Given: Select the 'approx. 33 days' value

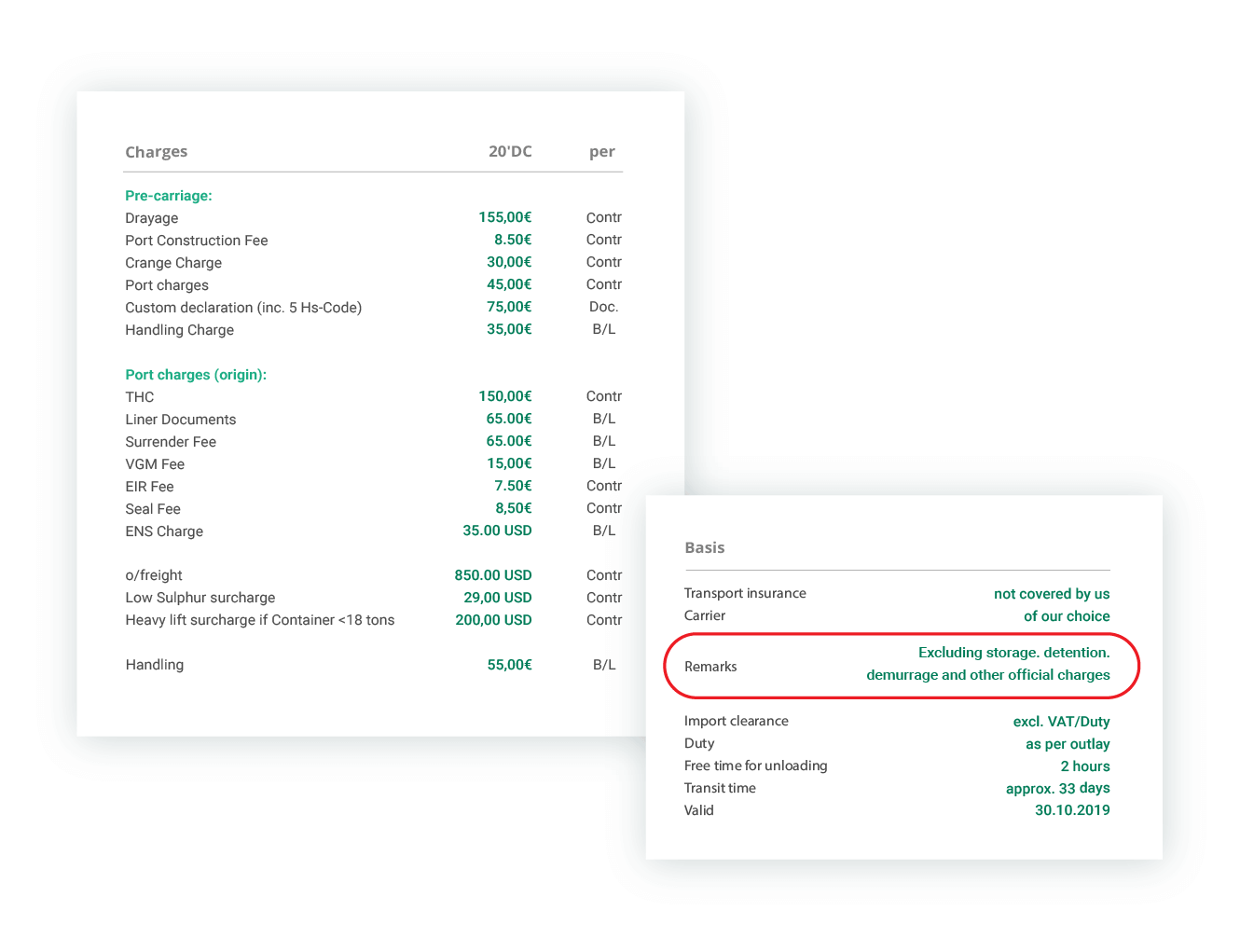Looking at the screenshot, I should (1058, 789).
